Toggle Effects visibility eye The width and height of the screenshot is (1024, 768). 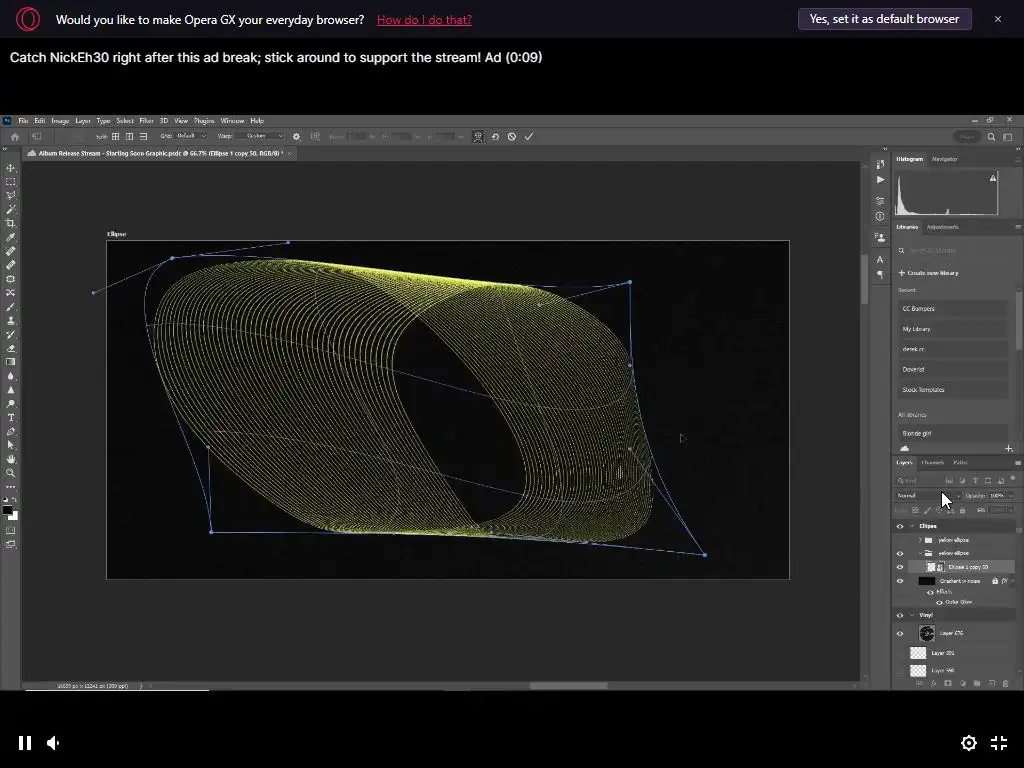point(931,592)
